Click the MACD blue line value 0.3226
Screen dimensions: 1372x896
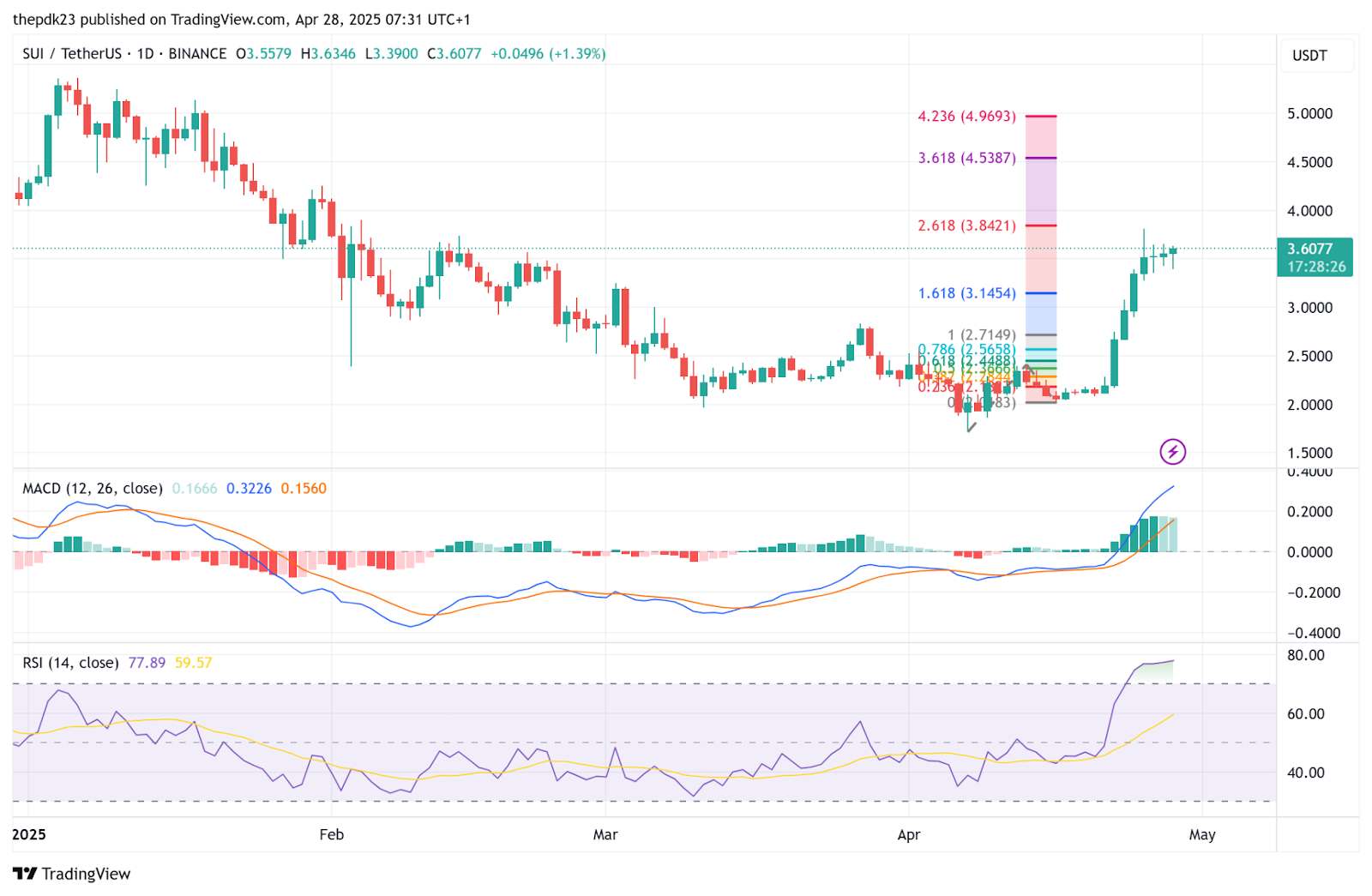(249, 488)
